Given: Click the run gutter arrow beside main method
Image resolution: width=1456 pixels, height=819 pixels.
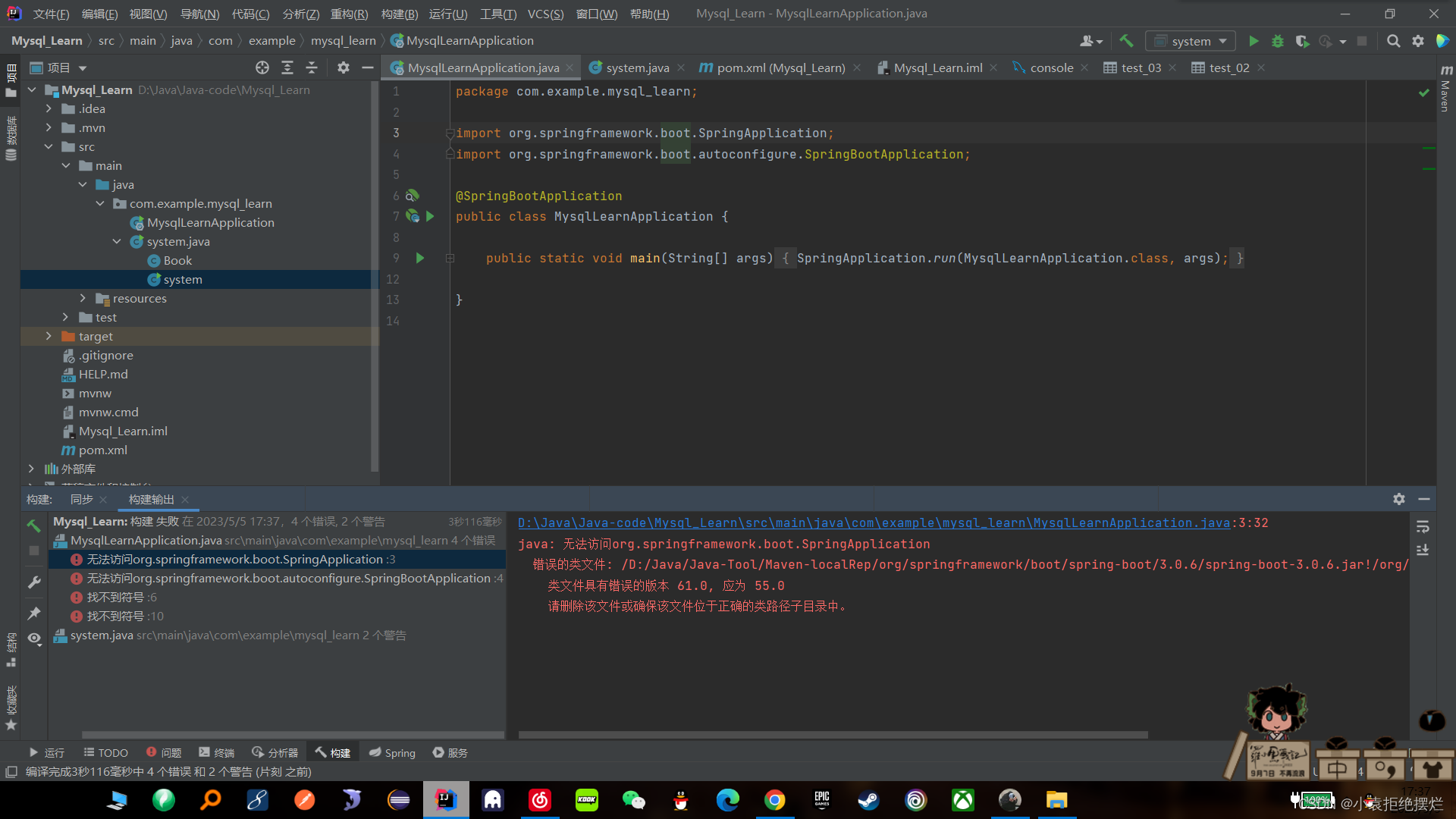Looking at the screenshot, I should pyautogui.click(x=420, y=259).
